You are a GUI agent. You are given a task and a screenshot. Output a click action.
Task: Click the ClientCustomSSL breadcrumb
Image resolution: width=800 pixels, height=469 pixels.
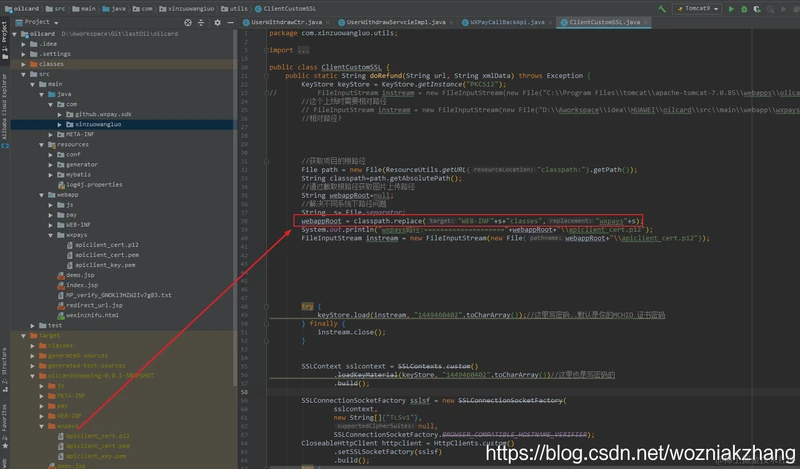pyautogui.click(x=285, y=9)
